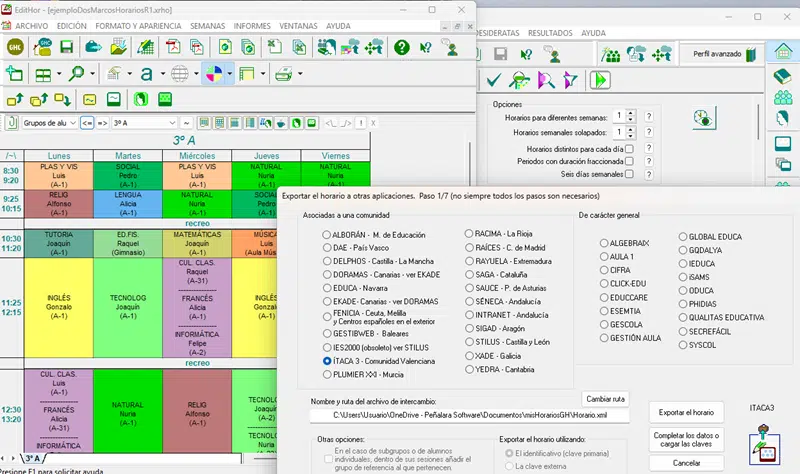Select the SÉNECA - Andalucía radio option
The width and height of the screenshot is (800, 474).
469,302
